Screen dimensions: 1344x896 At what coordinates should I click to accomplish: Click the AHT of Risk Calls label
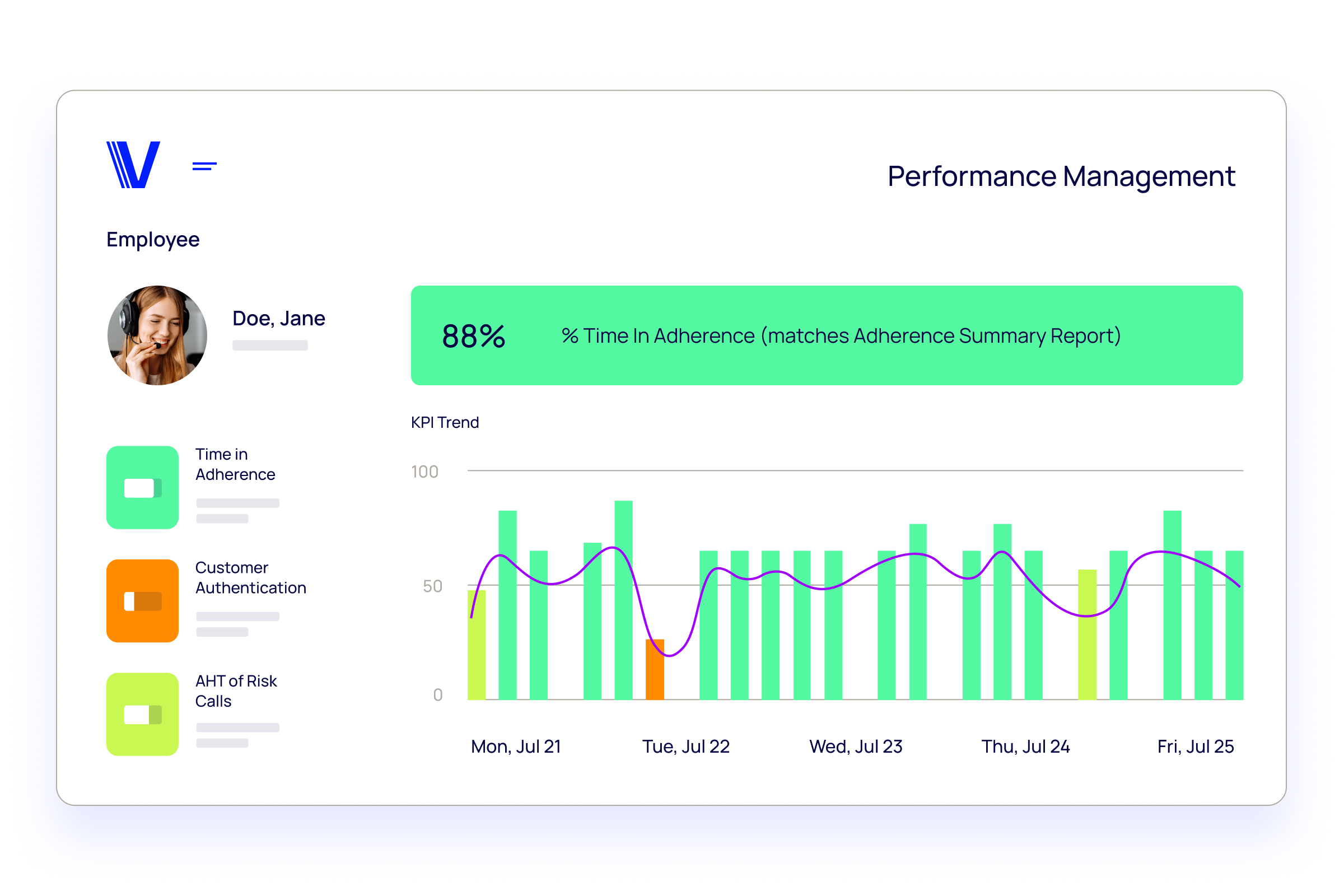(x=236, y=691)
